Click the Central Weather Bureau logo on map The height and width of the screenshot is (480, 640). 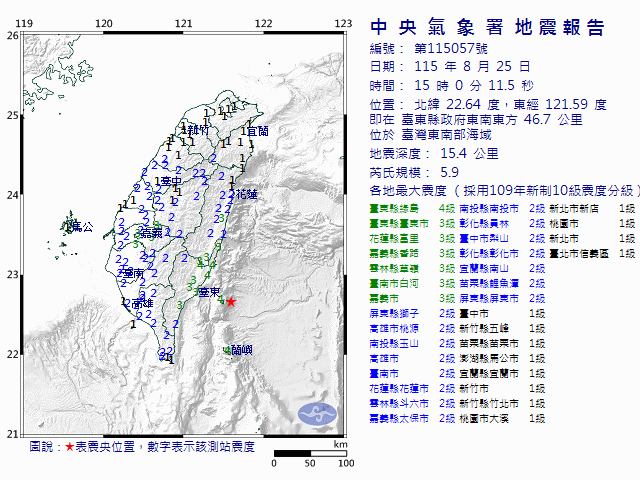click(x=318, y=414)
